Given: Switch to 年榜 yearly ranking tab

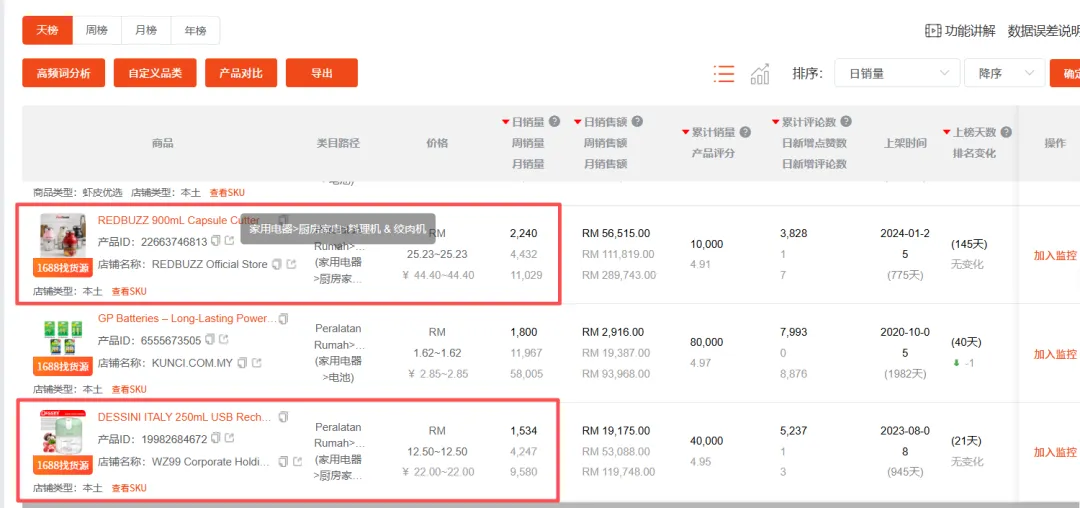Looking at the screenshot, I should pyautogui.click(x=196, y=30).
